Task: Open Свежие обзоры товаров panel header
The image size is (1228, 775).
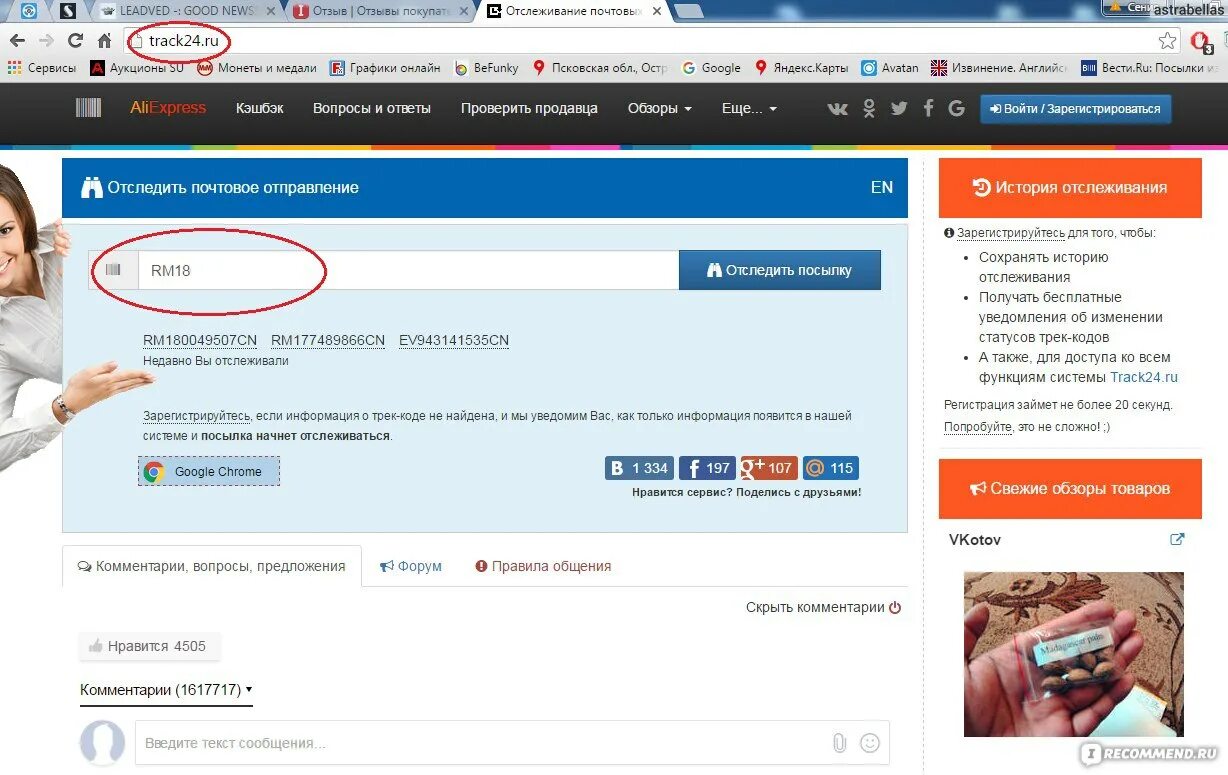Action: tap(1070, 489)
